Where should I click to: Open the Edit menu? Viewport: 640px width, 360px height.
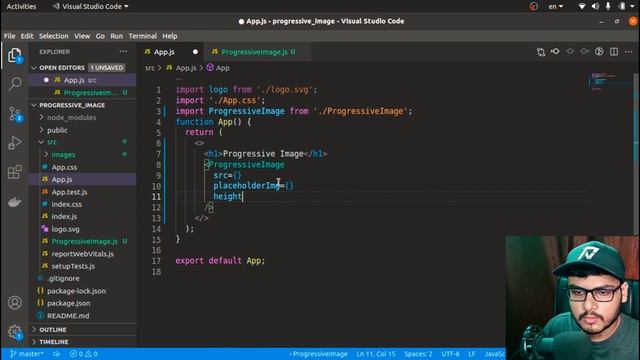[27, 36]
